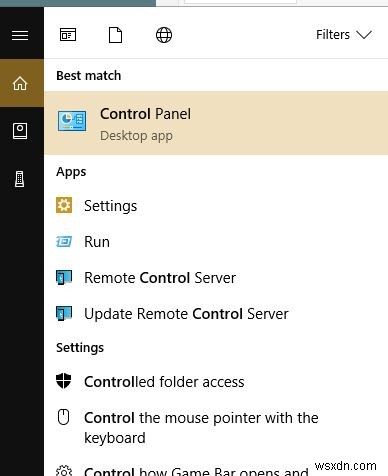Filter results by Documents icon

click(115, 35)
